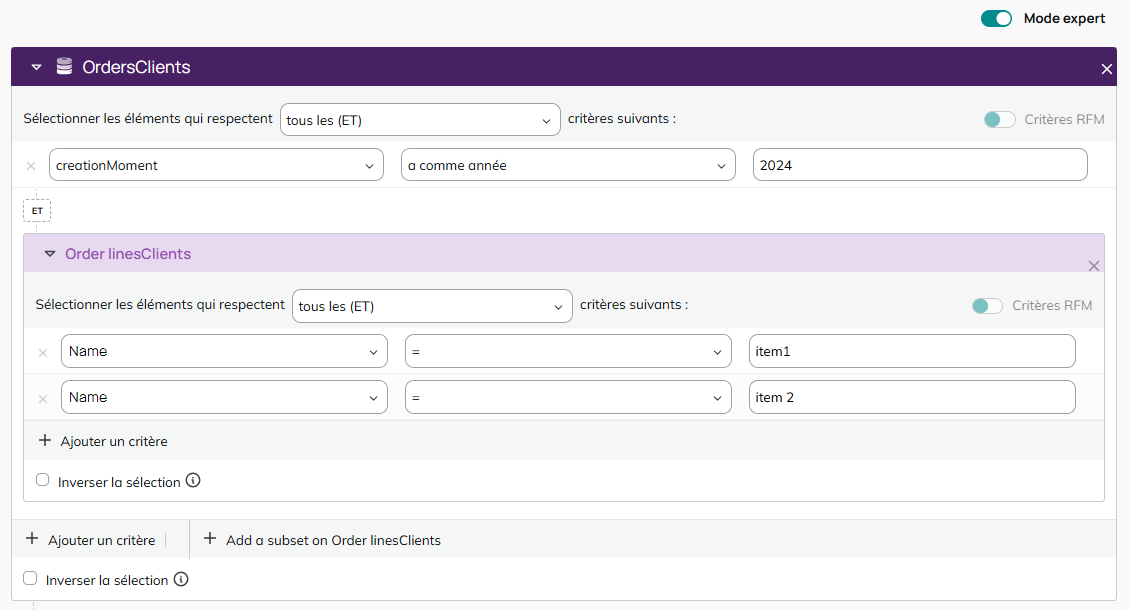Open OrdersClients 'tous les (ET)' dropdown
Viewport: 1129px width, 610px height.
click(x=420, y=120)
